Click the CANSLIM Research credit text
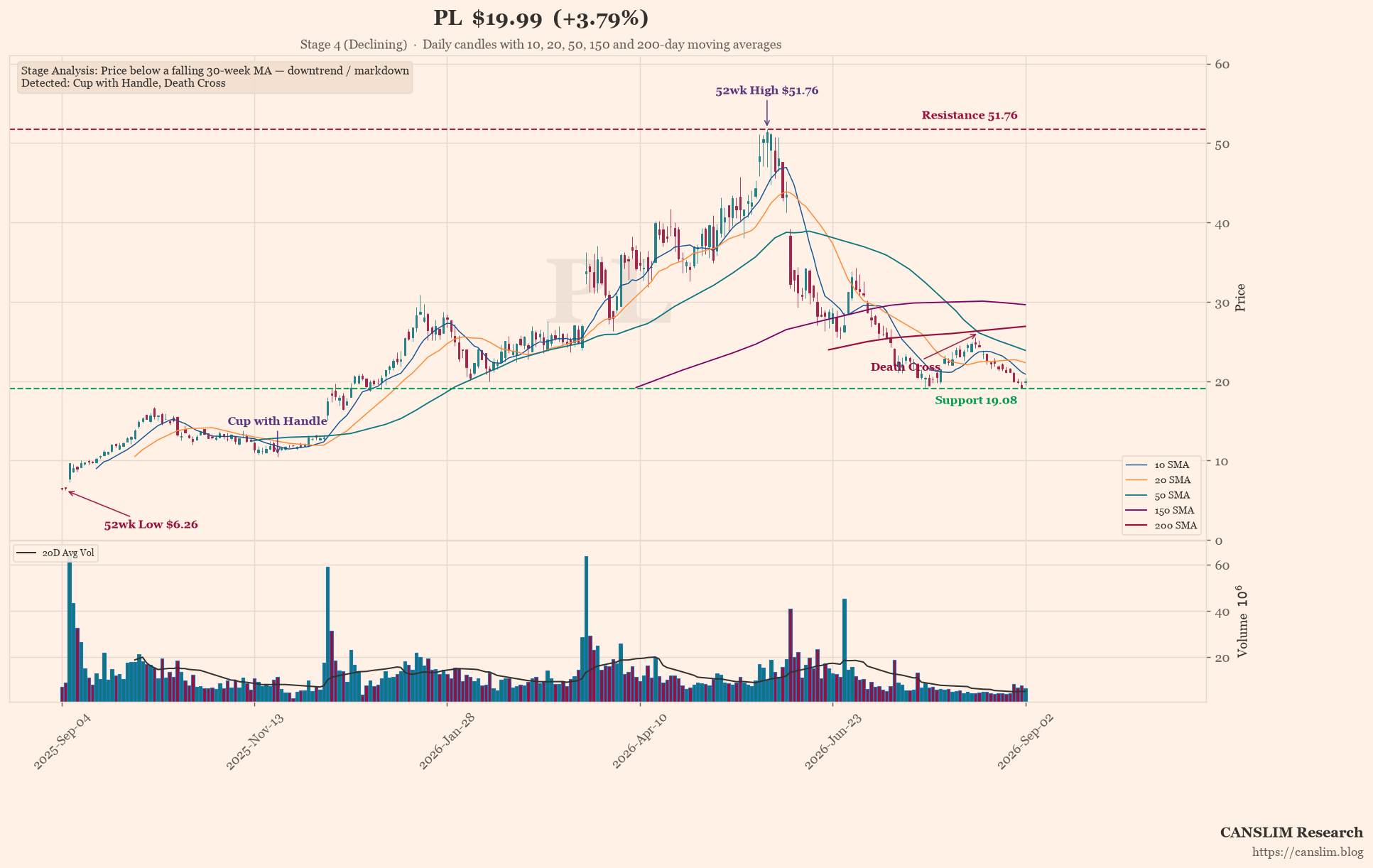The width and height of the screenshot is (1373, 868). pyautogui.click(x=1291, y=832)
